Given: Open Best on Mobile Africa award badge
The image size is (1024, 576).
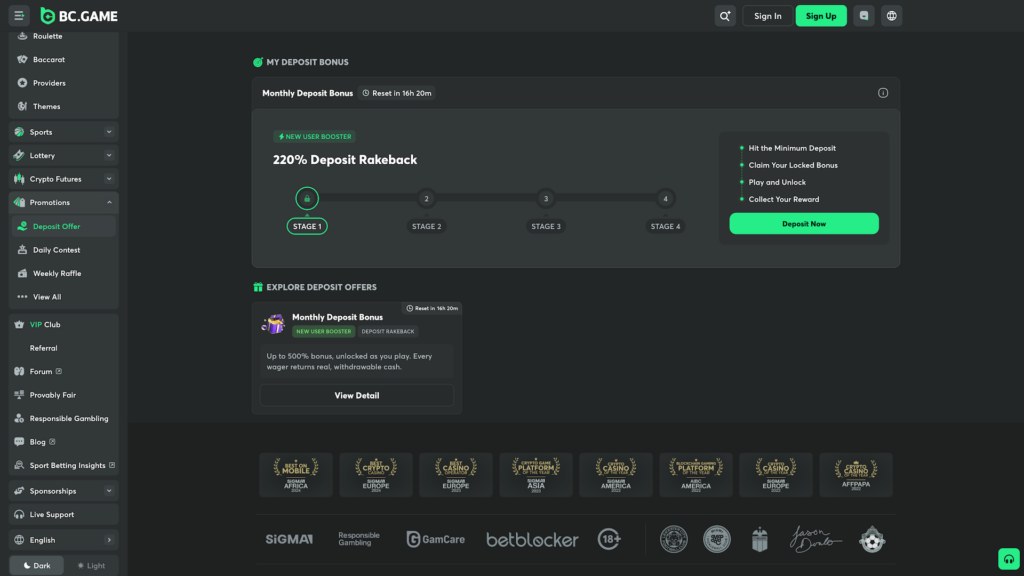Looking at the screenshot, I should coord(296,475).
